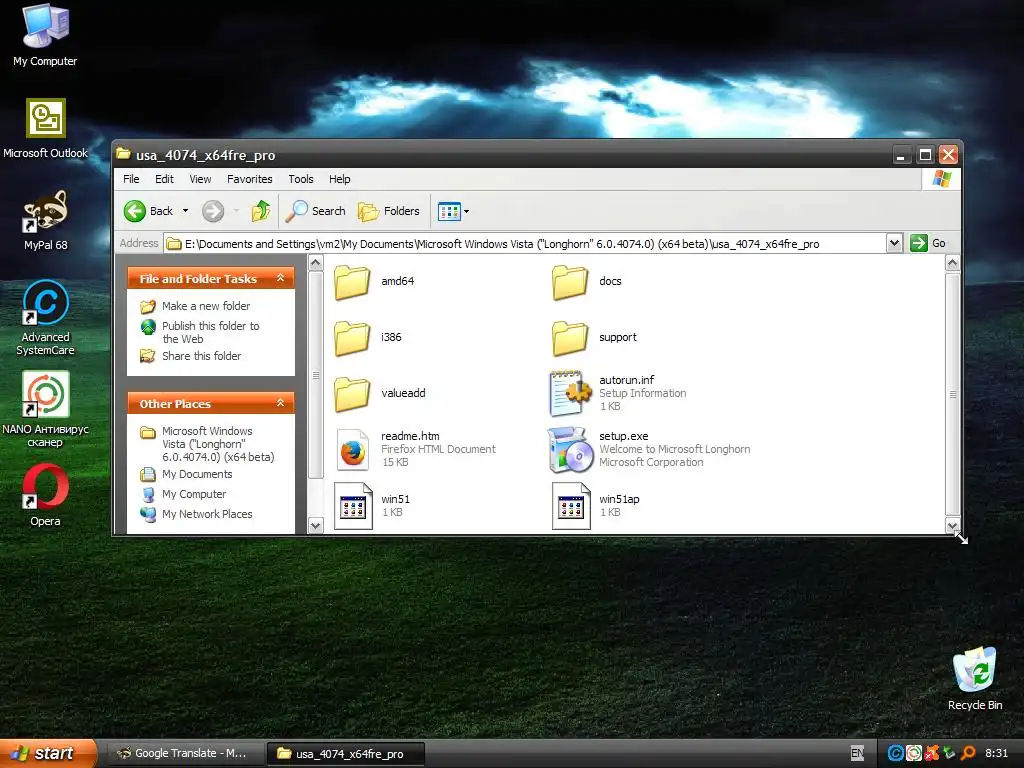Open the Favorites menu
This screenshot has width=1024, height=768.
coord(249,179)
